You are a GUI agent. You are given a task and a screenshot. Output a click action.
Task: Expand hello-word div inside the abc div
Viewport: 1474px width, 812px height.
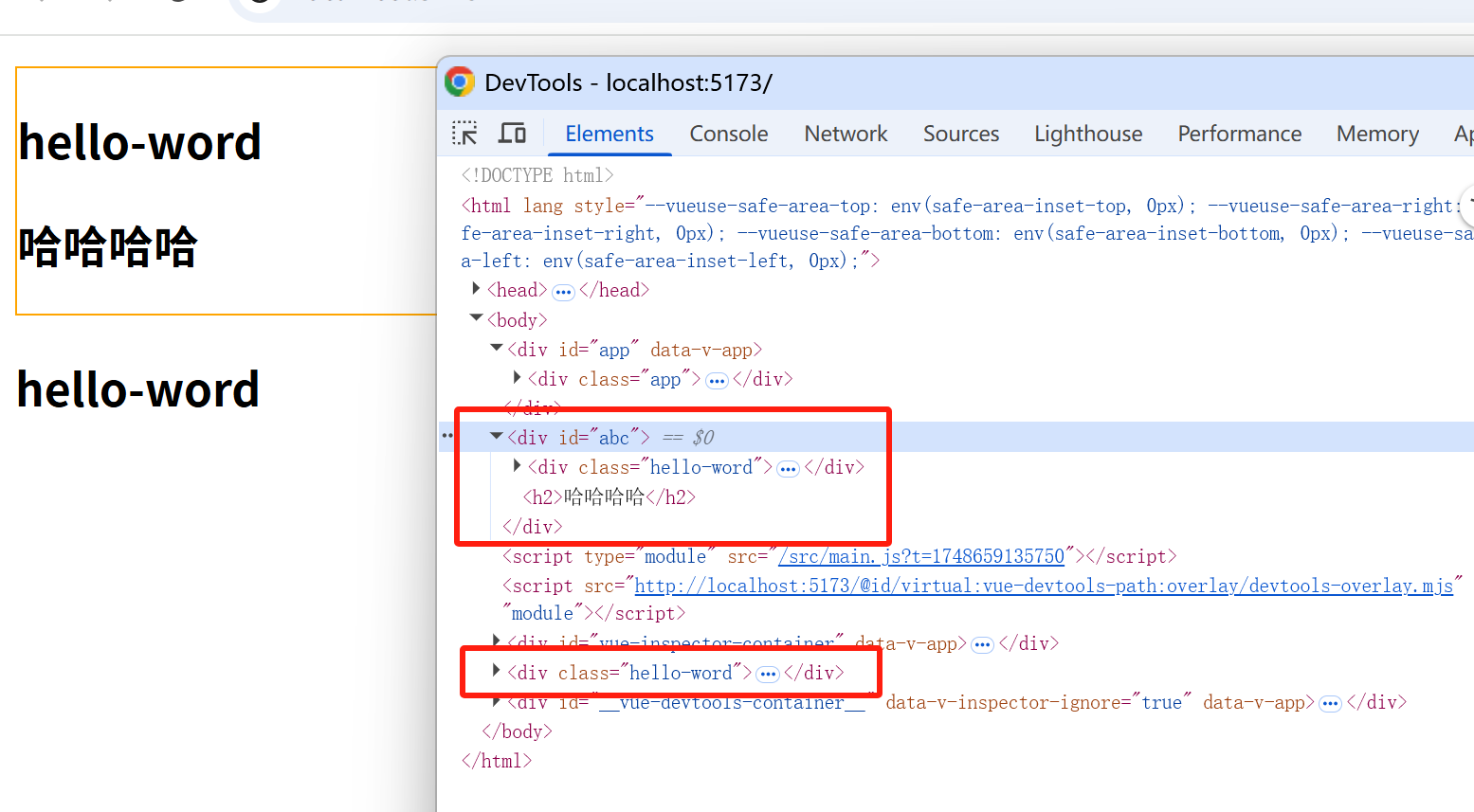517,465
